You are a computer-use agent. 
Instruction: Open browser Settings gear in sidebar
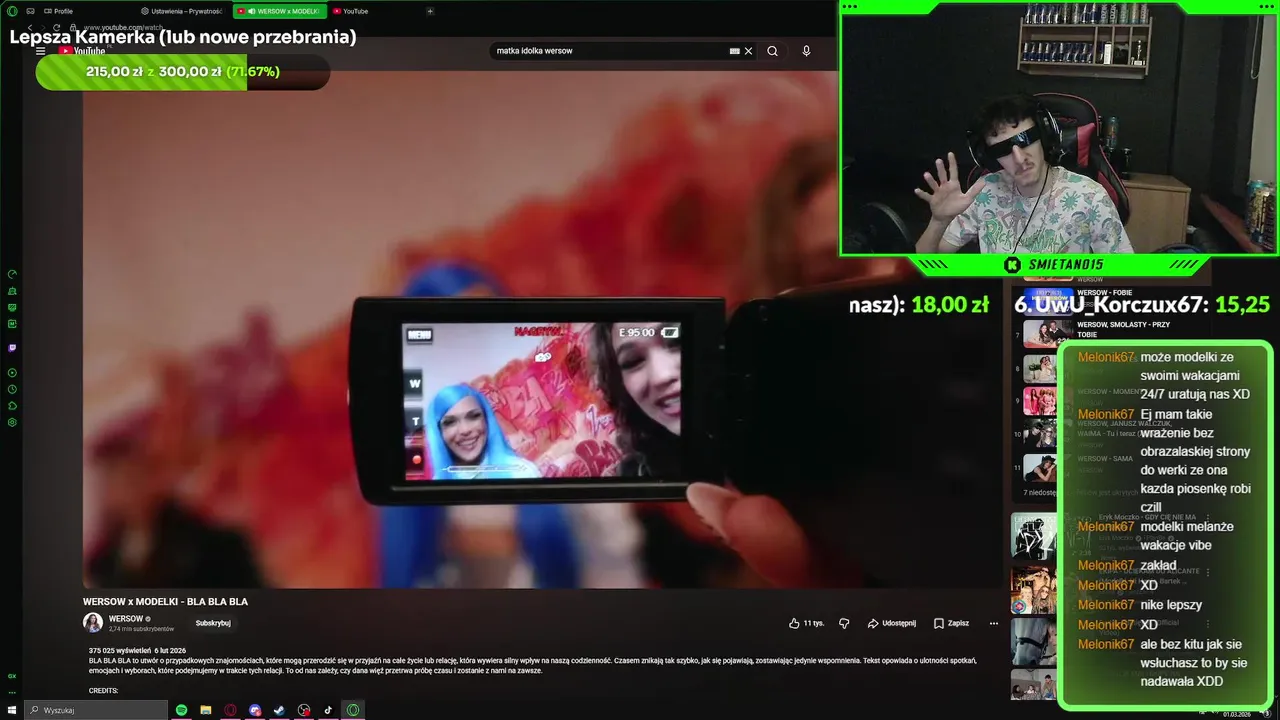point(12,422)
